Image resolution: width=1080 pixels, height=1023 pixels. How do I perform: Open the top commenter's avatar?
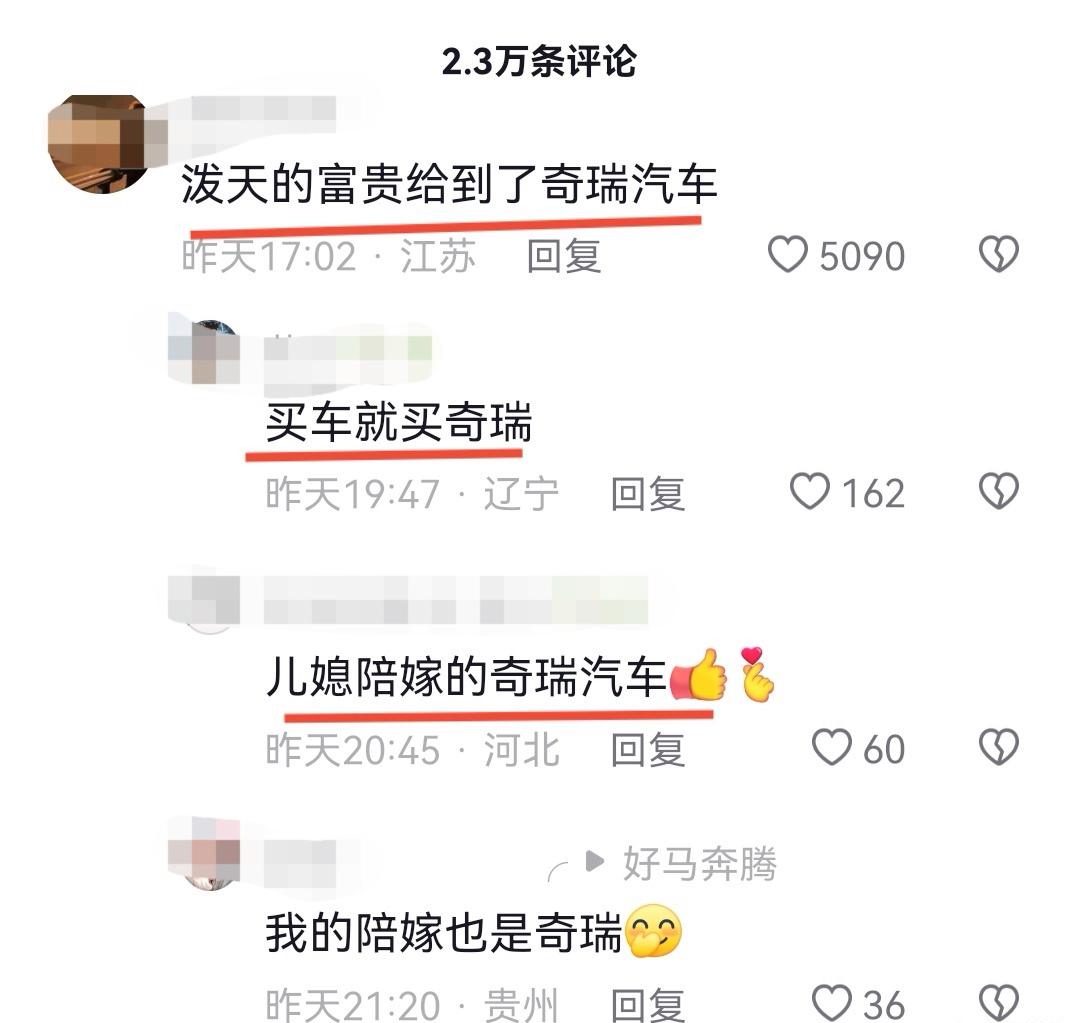tap(100, 144)
